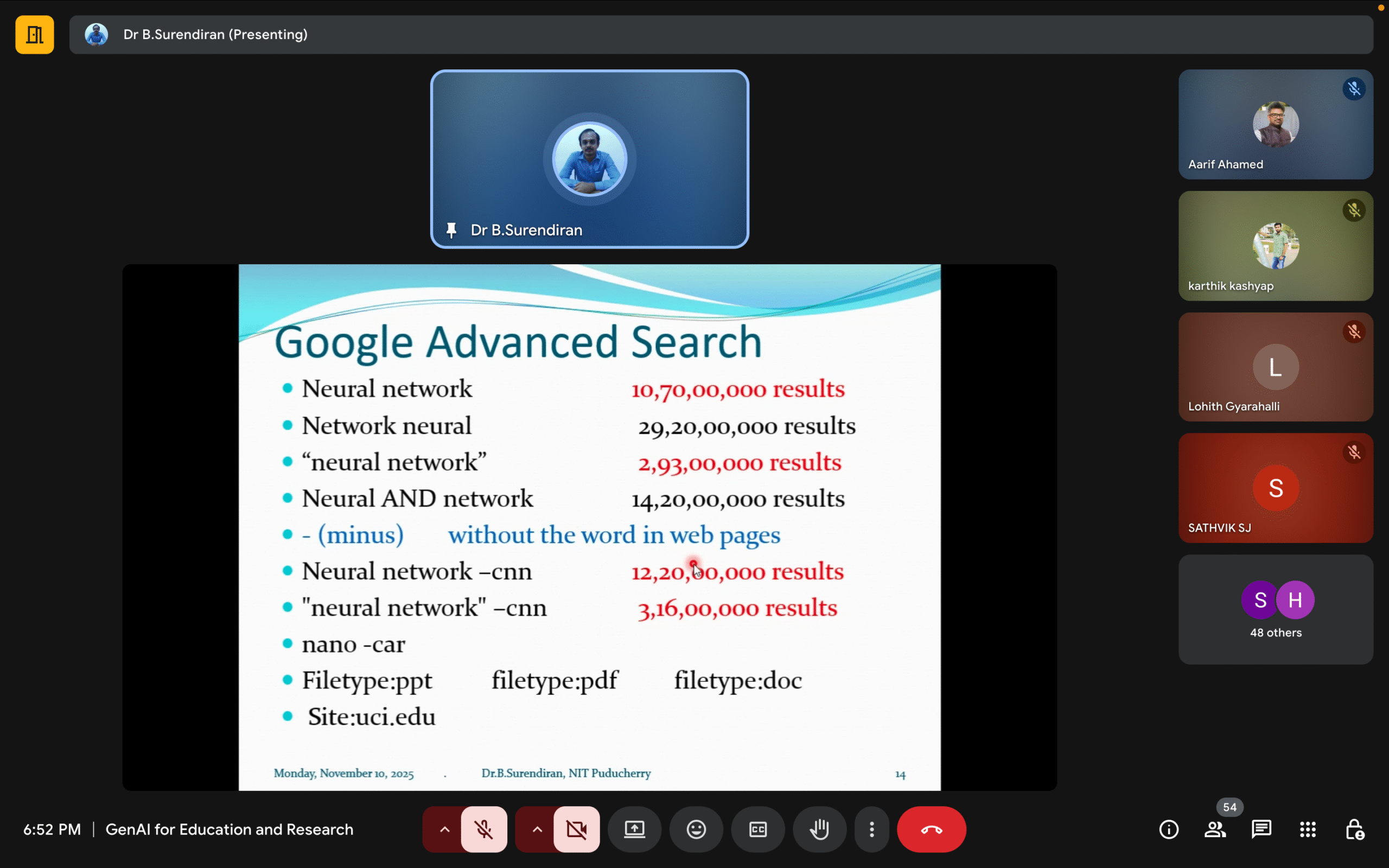The image size is (1389, 868).
Task: Click the red leave call button
Action: (x=931, y=829)
